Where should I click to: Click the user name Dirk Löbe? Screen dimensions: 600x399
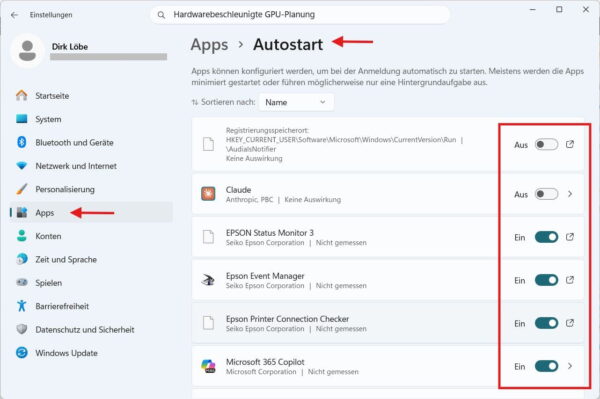coord(70,47)
